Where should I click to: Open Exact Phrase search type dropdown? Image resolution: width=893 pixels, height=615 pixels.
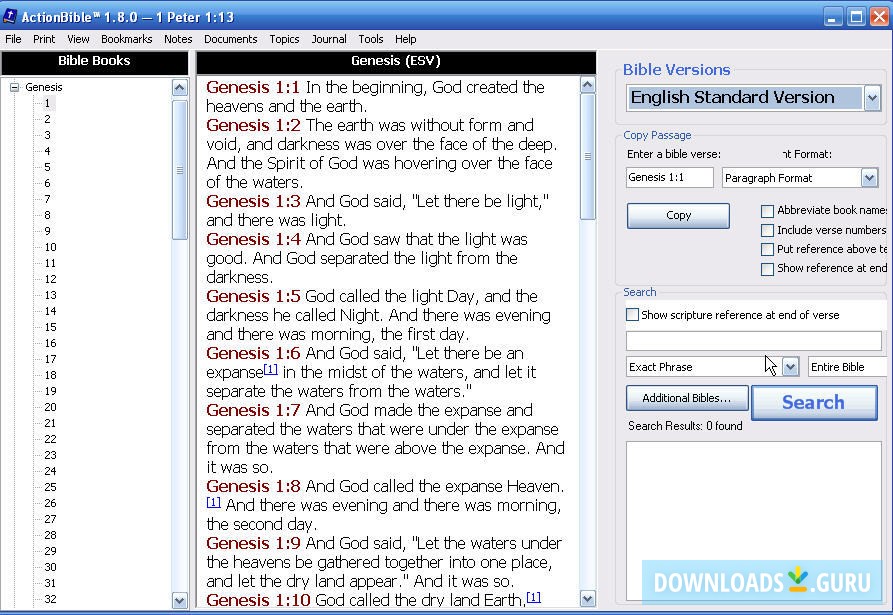click(790, 367)
